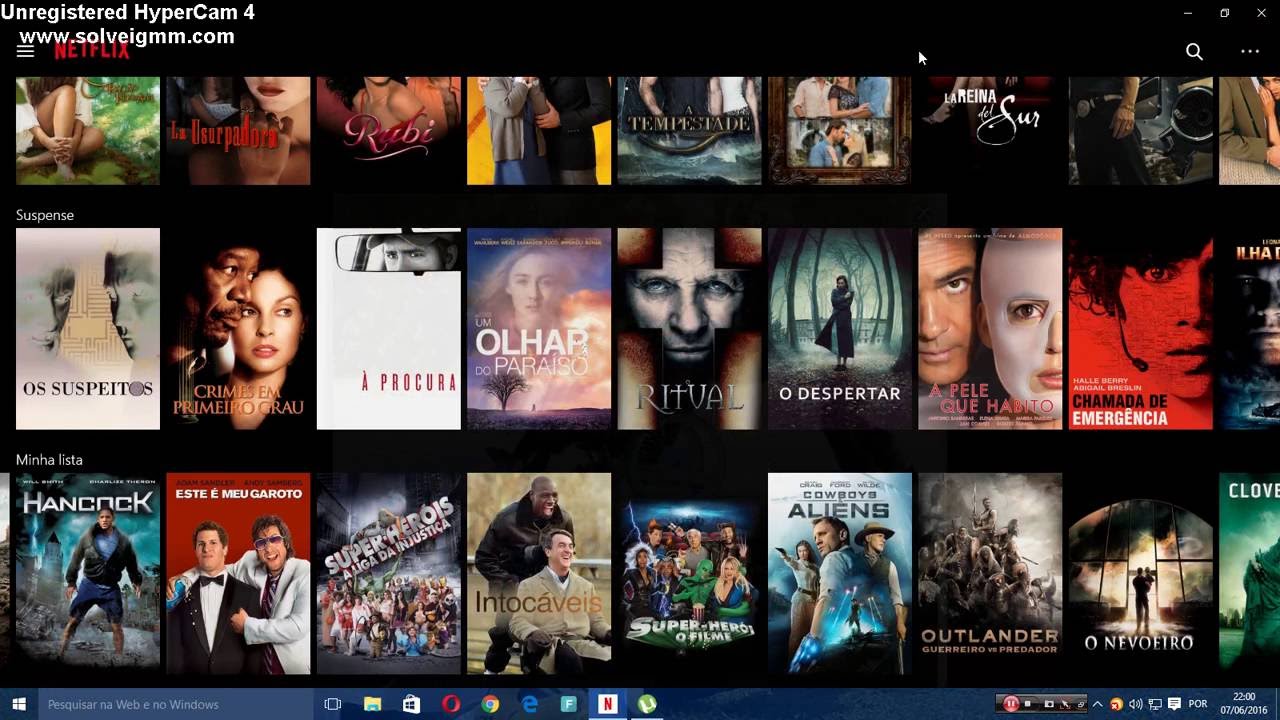
Task: Open the volume control in tray
Action: [x=1135, y=704]
